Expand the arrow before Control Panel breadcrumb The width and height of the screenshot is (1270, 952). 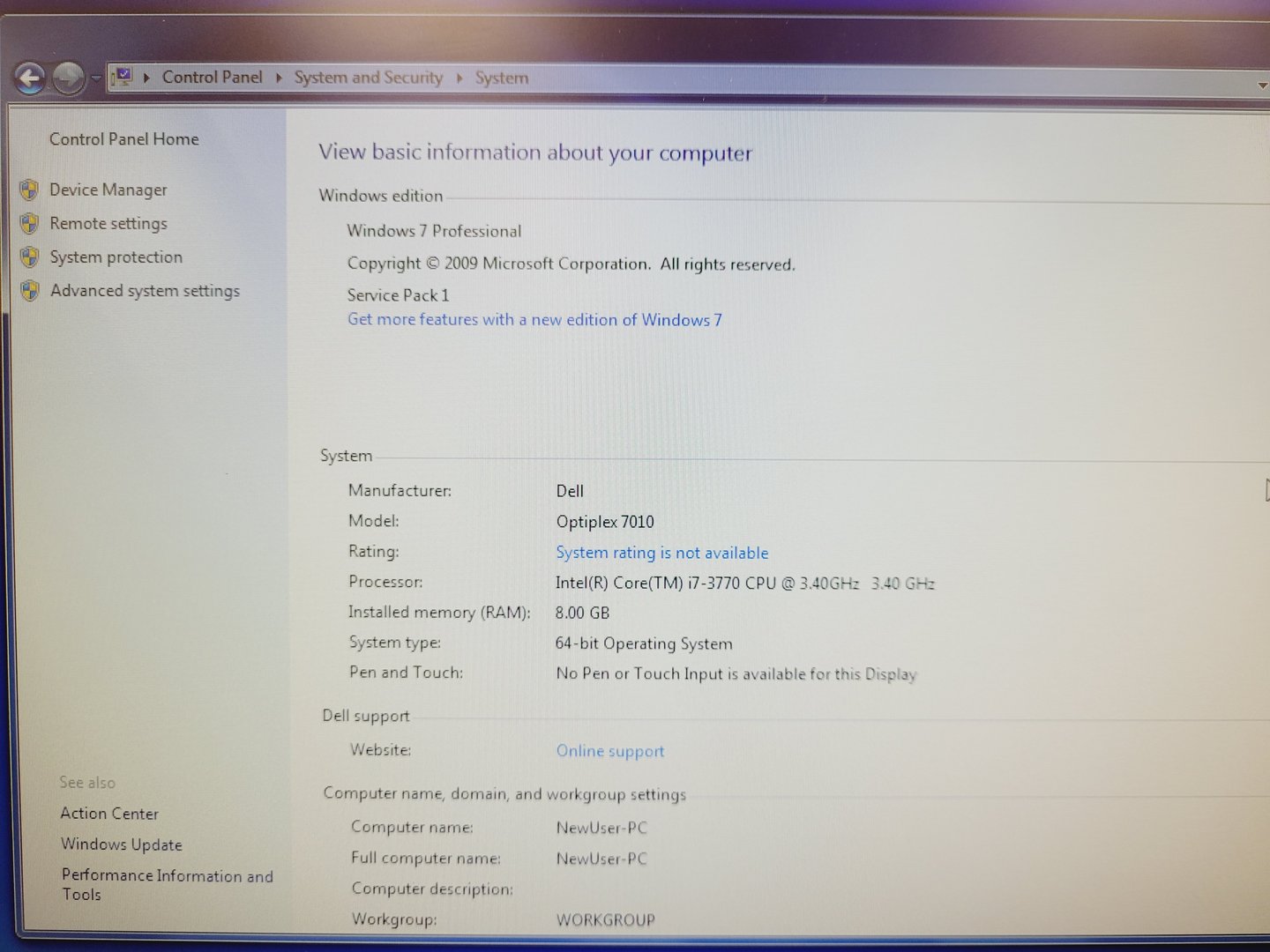(146, 78)
